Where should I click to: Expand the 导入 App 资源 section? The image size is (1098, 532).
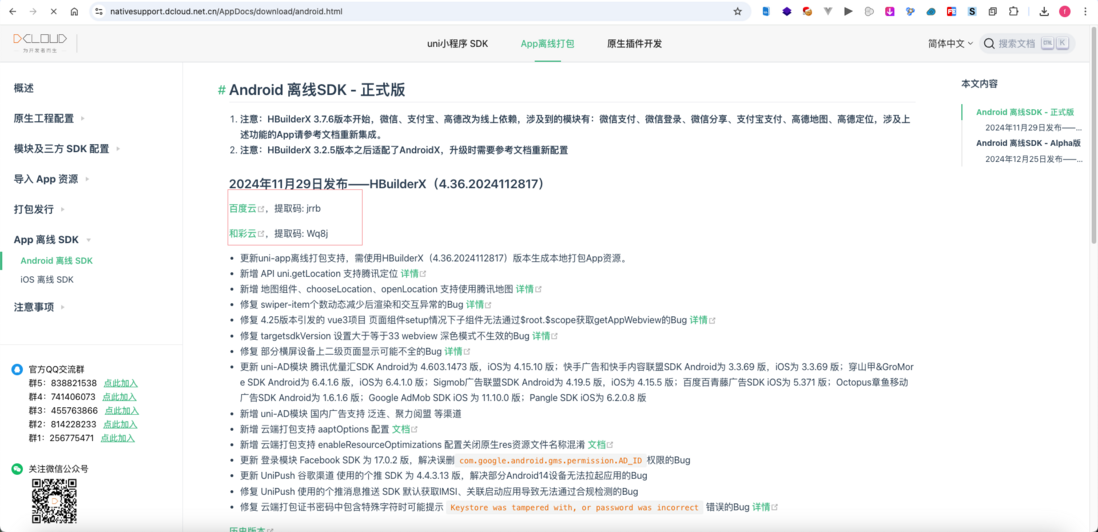pyautogui.click(x=51, y=178)
